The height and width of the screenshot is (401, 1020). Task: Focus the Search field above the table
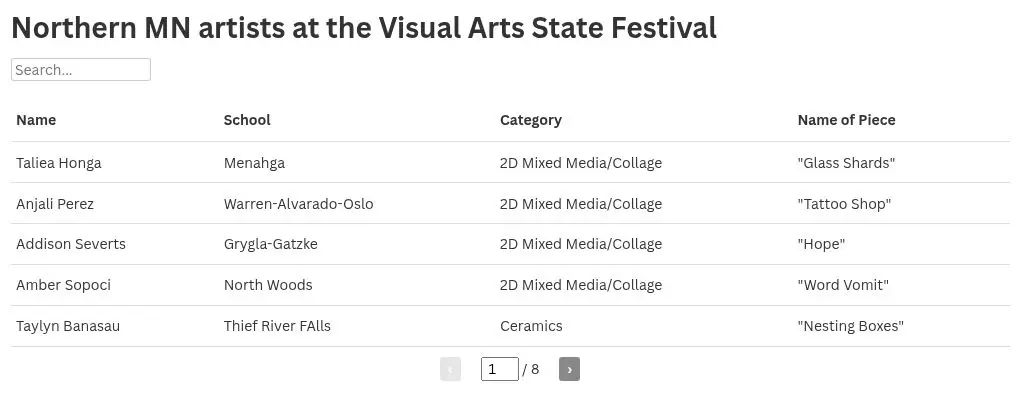[81, 70]
